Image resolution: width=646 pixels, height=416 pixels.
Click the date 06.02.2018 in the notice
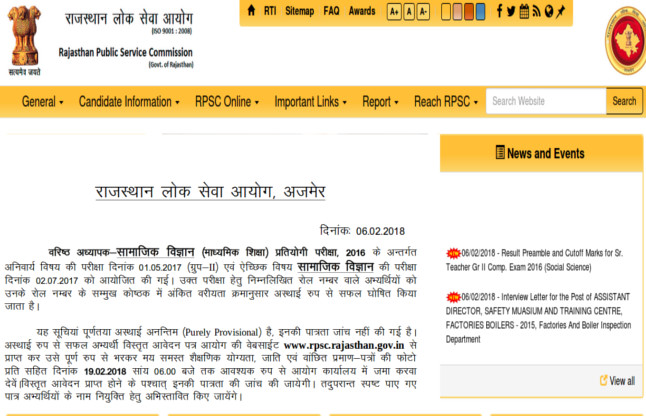coord(380,231)
